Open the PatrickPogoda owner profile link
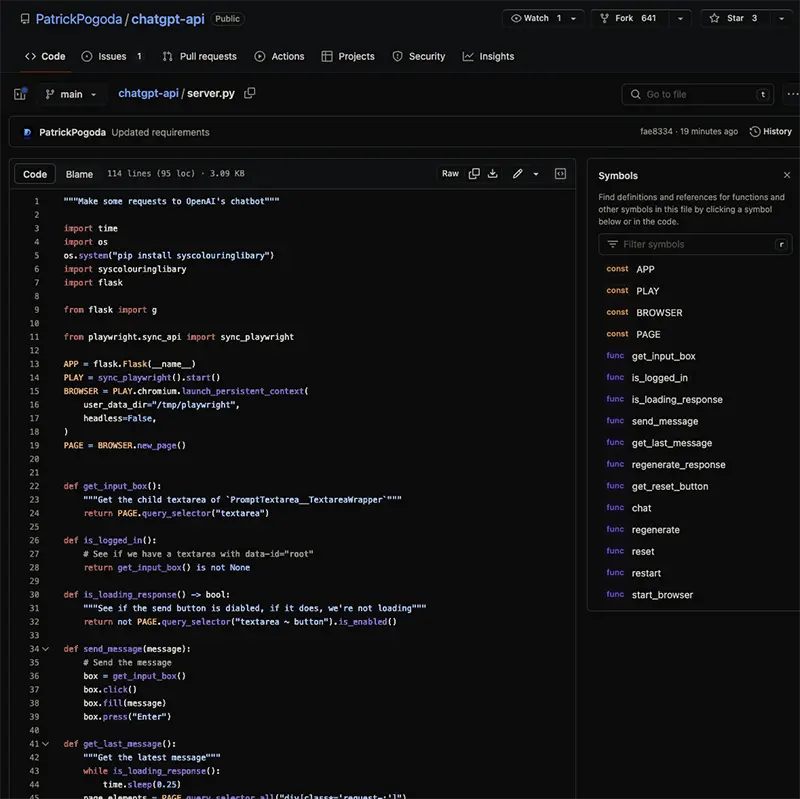 (79, 19)
